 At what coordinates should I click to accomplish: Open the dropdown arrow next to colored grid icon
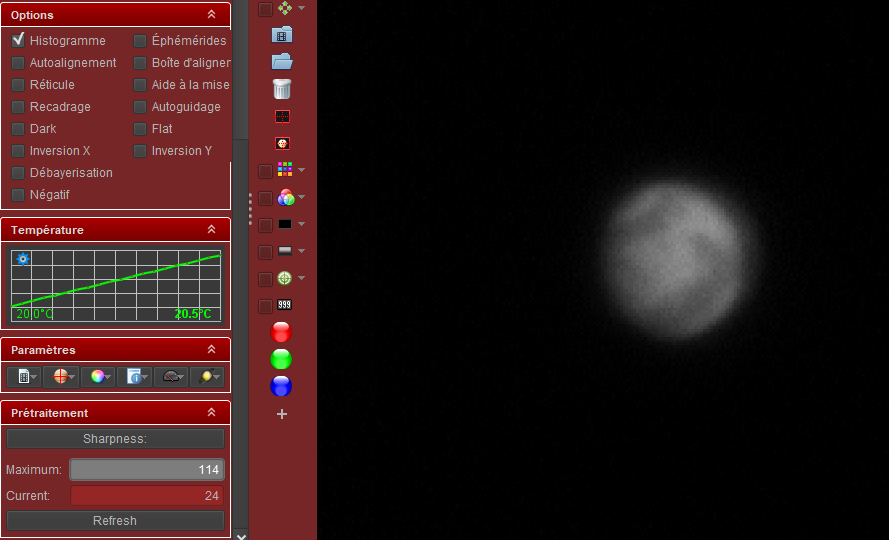click(x=302, y=170)
